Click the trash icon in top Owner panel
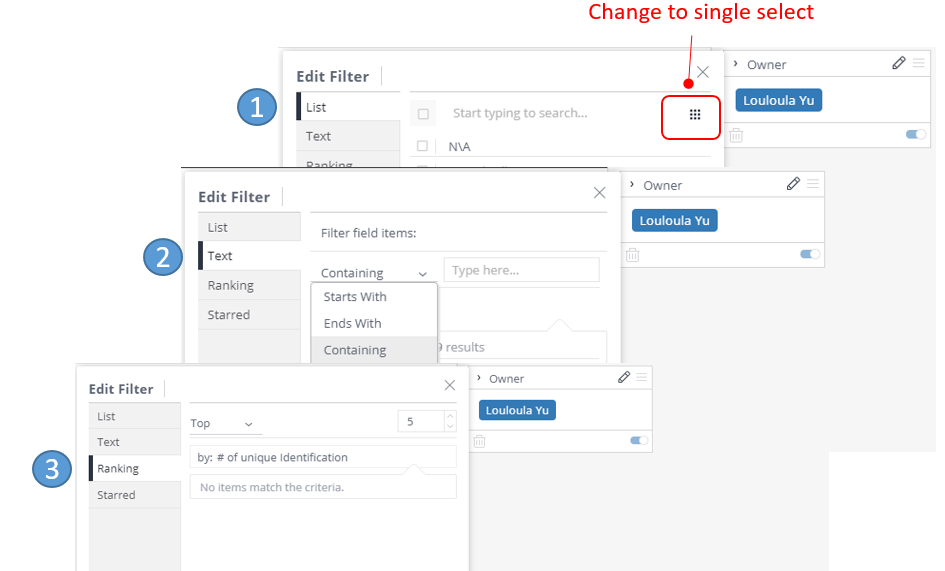 [736, 135]
